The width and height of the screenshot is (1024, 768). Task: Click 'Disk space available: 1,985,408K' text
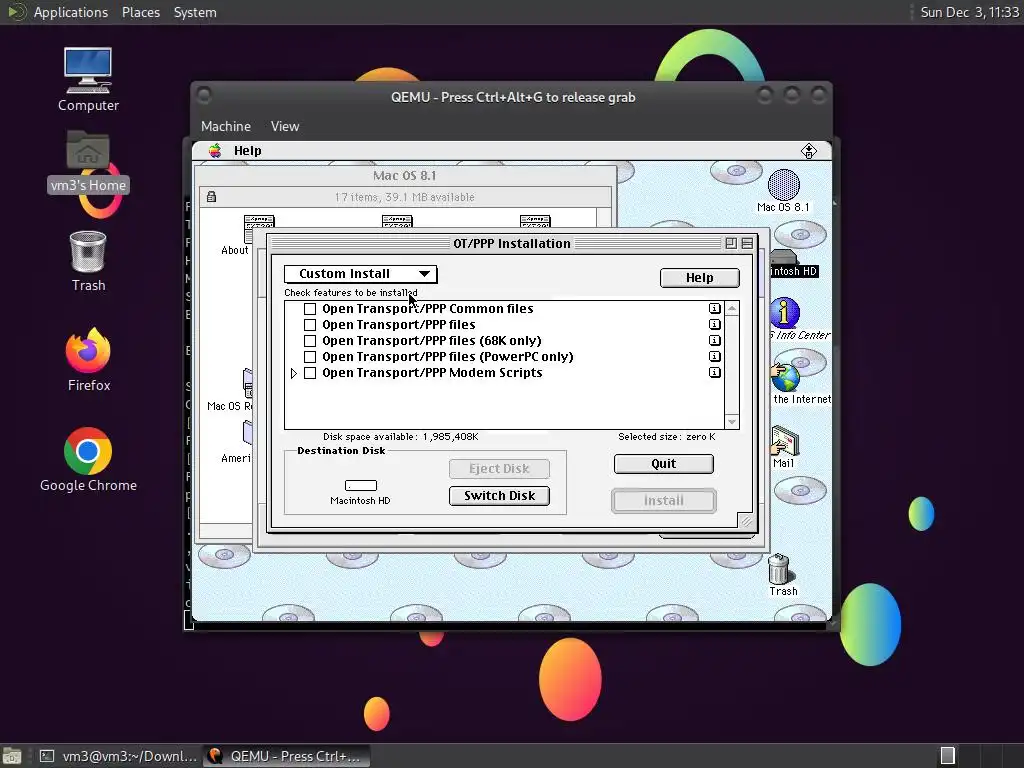coord(400,437)
